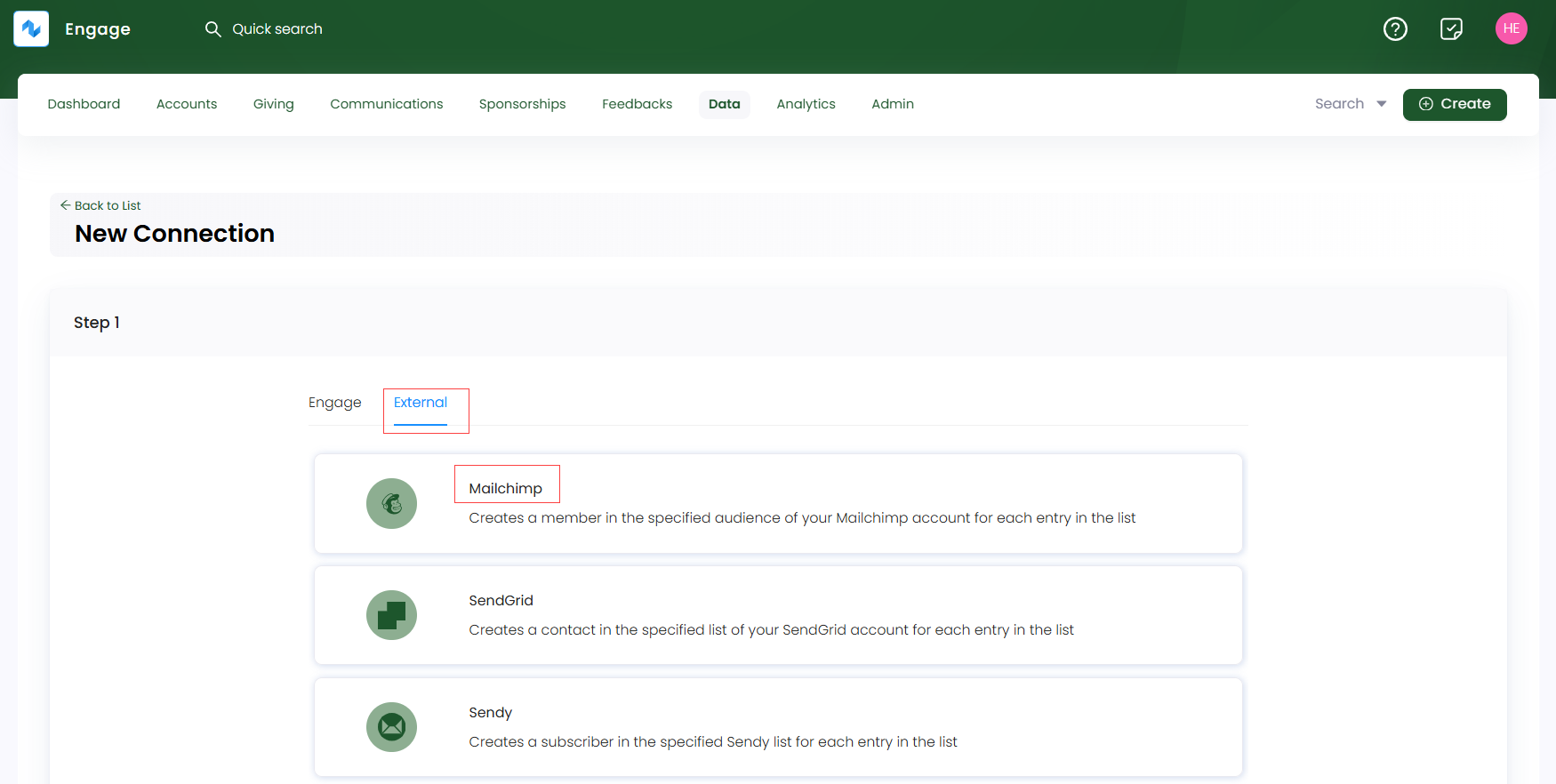Image resolution: width=1556 pixels, height=784 pixels.
Task: Select the Data menu item
Action: [x=724, y=104]
